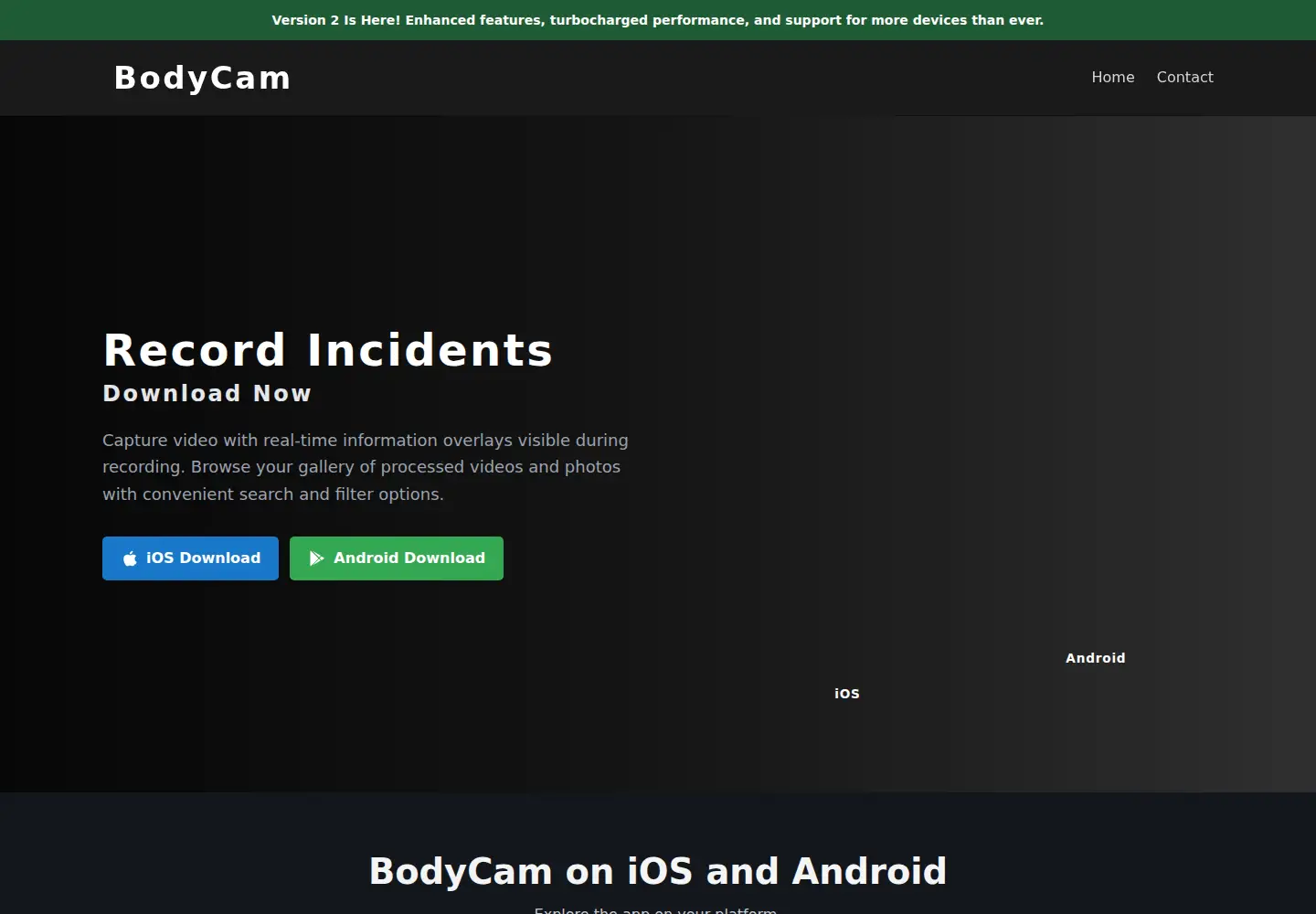This screenshot has height=914, width=1316.
Task: Select the Android label in hero image
Action: click(1096, 658)
